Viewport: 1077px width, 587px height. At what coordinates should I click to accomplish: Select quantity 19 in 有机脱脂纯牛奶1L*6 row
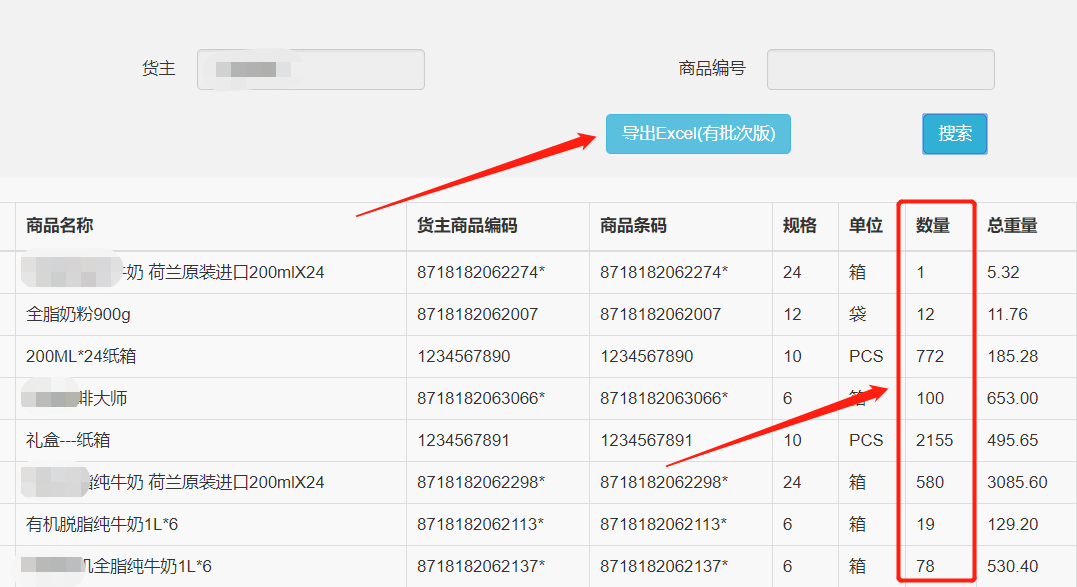click(x=925, y=525)
